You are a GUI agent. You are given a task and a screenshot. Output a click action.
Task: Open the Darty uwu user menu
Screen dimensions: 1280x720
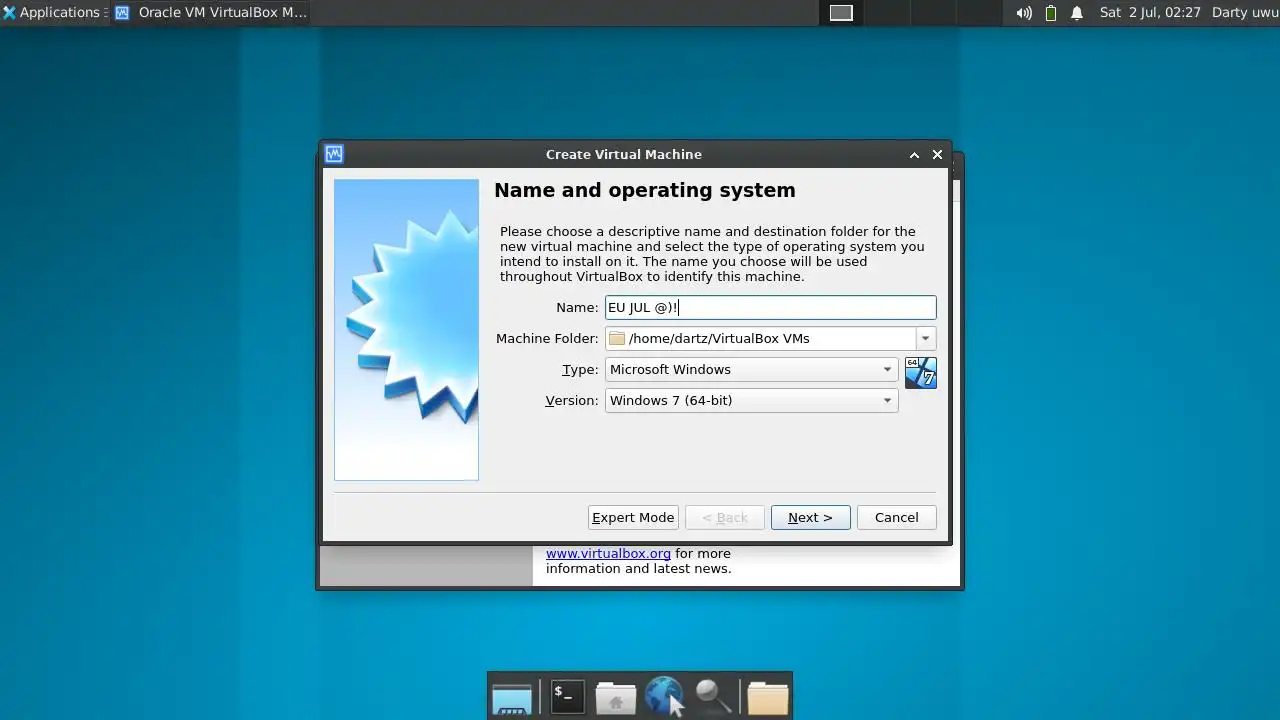1245,13
